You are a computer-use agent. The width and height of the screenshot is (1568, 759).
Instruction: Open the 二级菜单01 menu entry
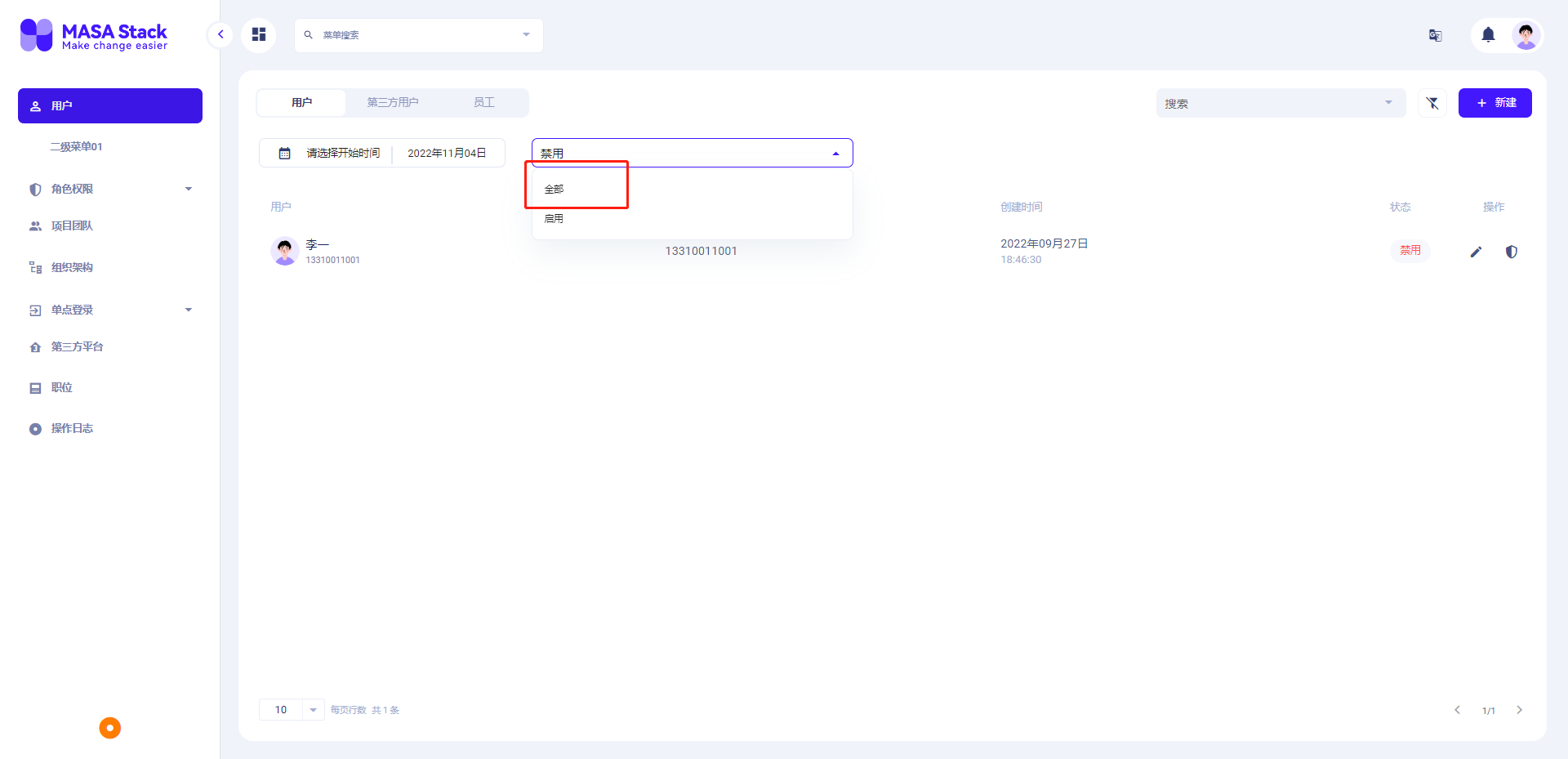[76, 146]
